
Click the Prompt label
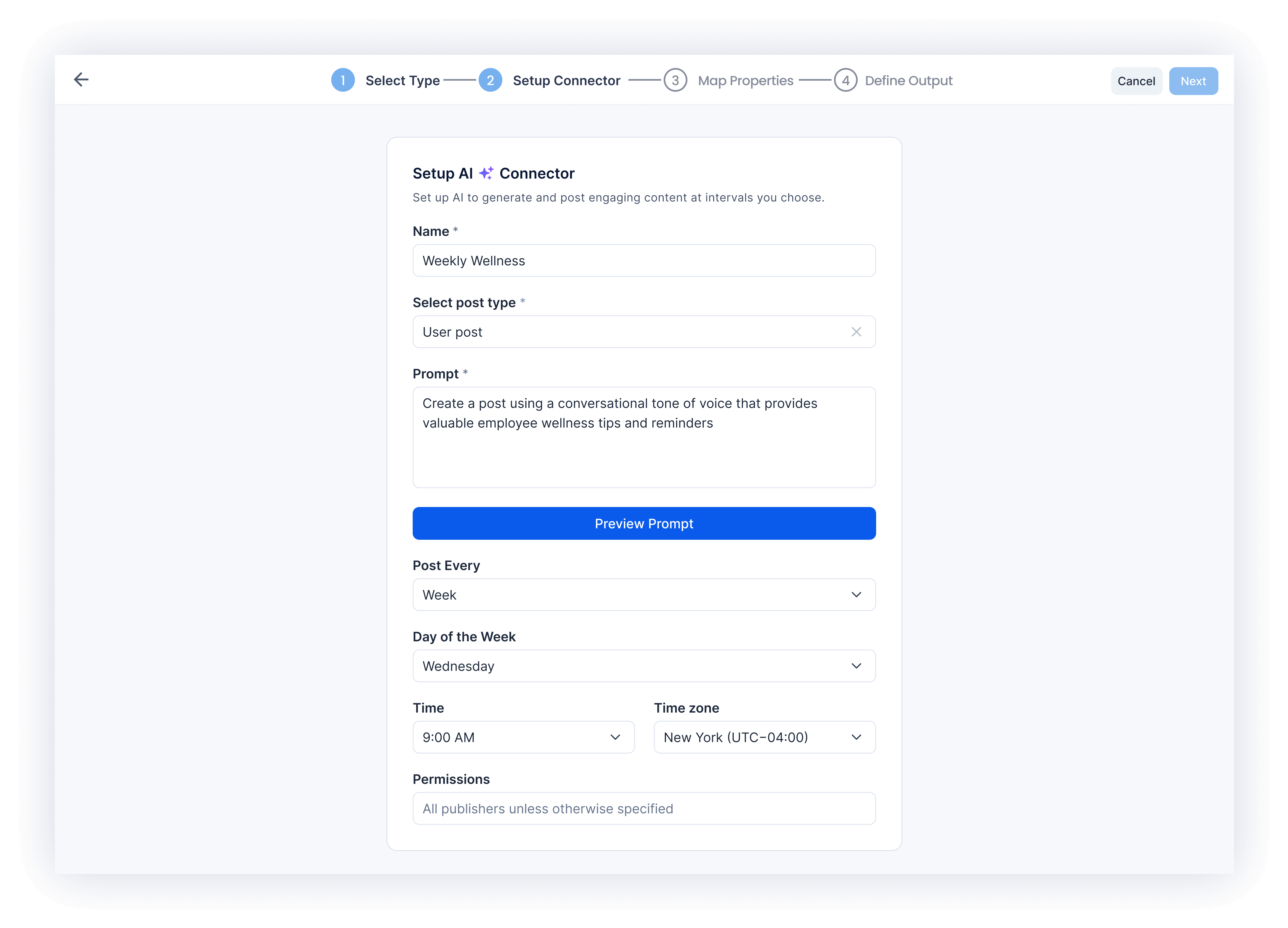point(436,374)
